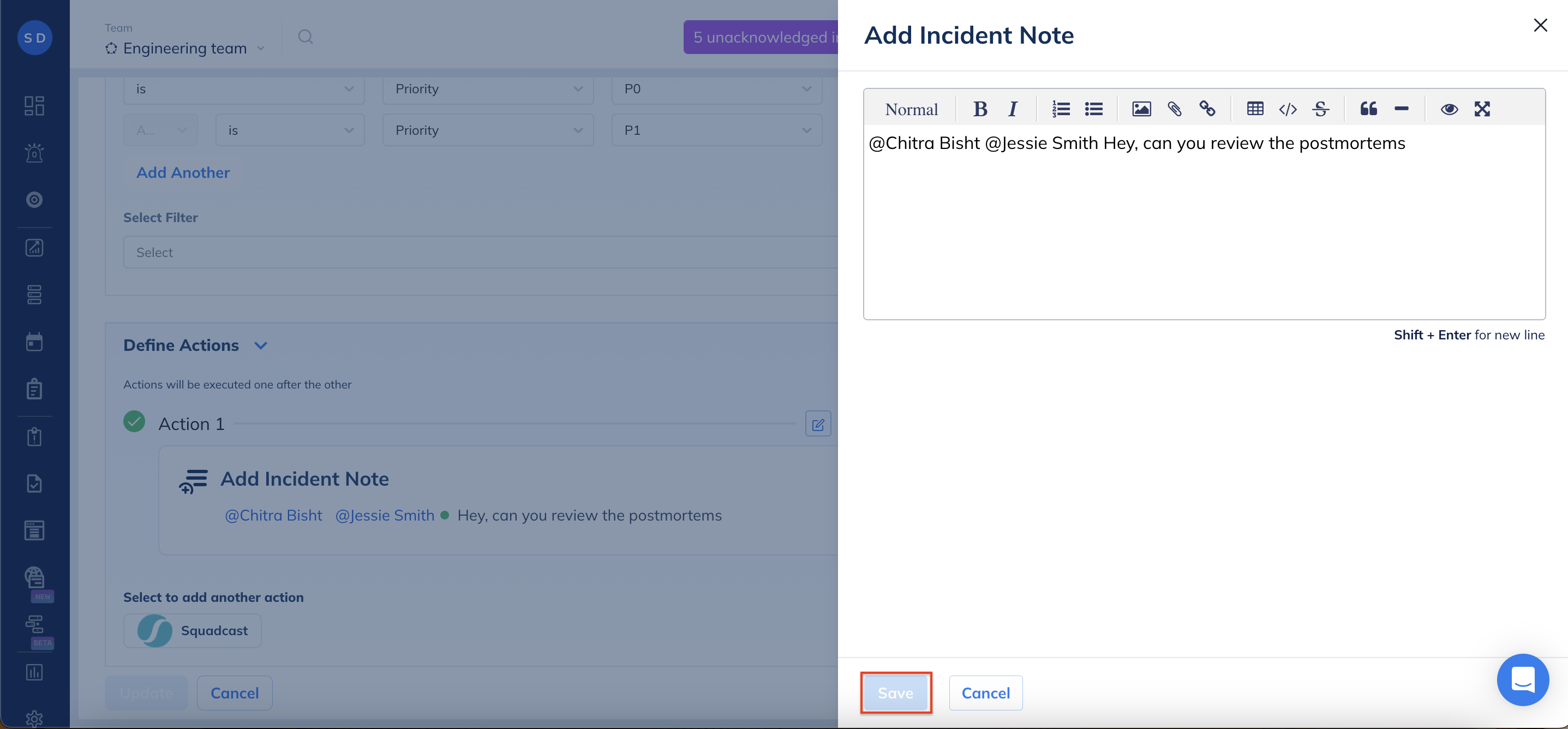Click the green Action 1 checkmark
Viewport: 1568px width, 729px height.
tap(134, 421)
